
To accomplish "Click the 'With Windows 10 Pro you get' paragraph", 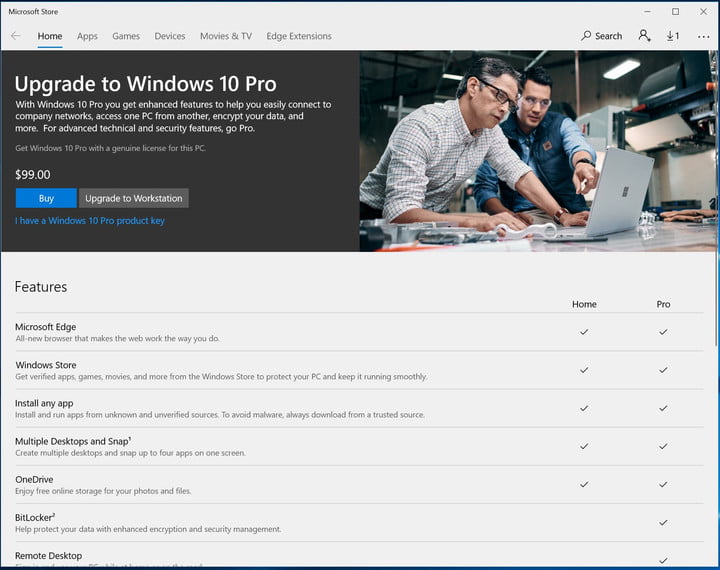I will click(x=173, y=116).
